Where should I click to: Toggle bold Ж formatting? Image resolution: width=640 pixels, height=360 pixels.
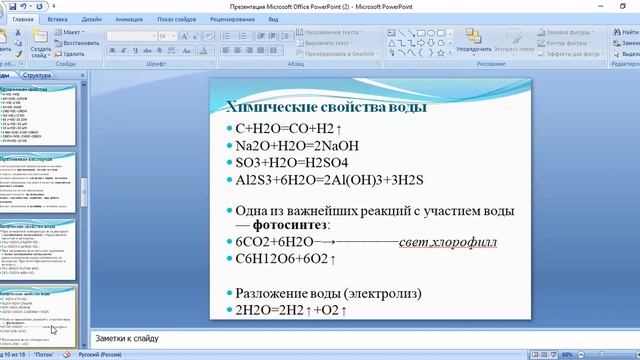coord(112,51)
